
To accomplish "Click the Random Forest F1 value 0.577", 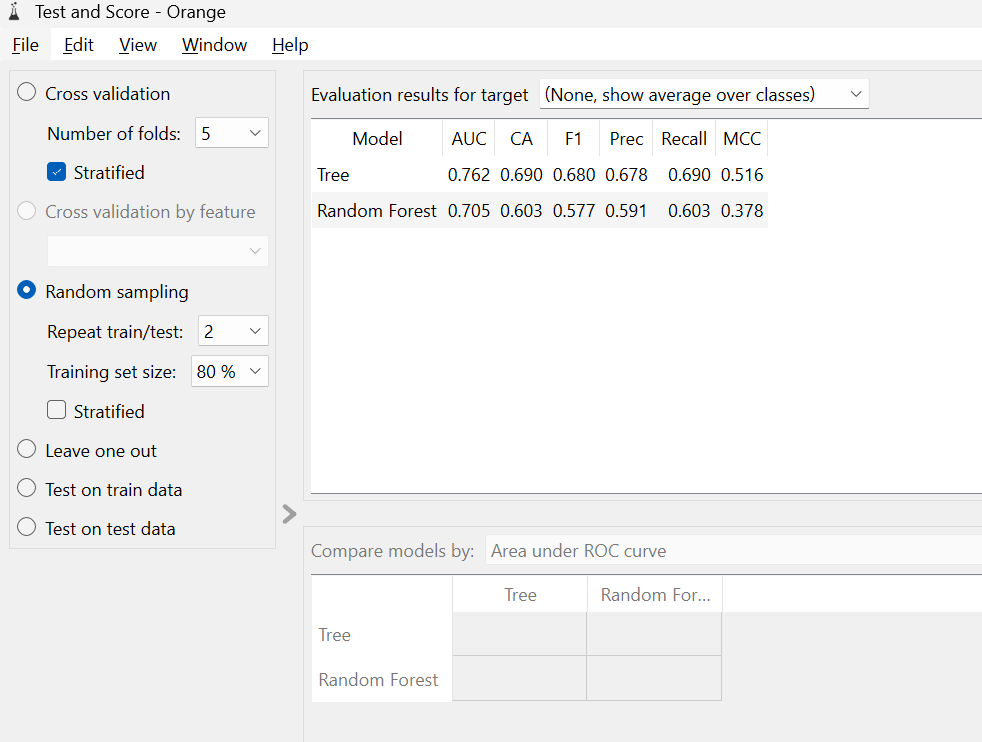I will (x=574, y=210).
